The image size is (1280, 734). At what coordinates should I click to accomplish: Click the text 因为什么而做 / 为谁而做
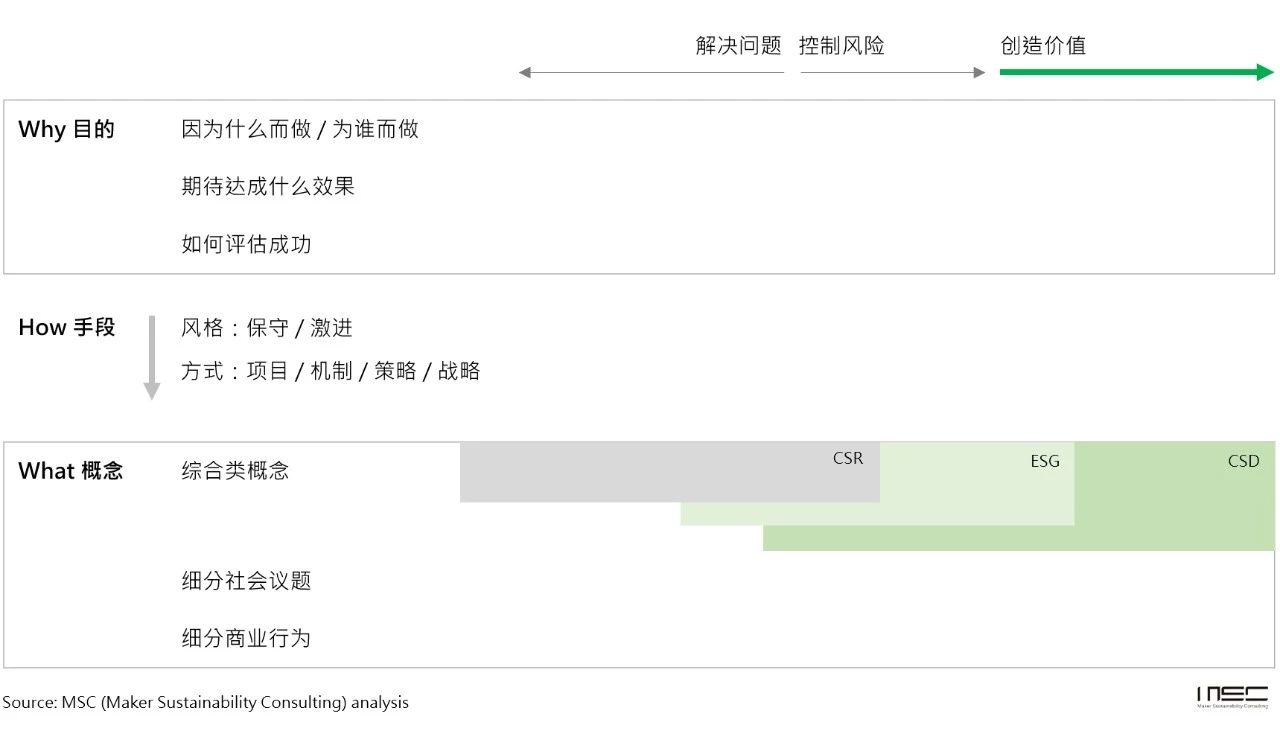coord(300,129)
